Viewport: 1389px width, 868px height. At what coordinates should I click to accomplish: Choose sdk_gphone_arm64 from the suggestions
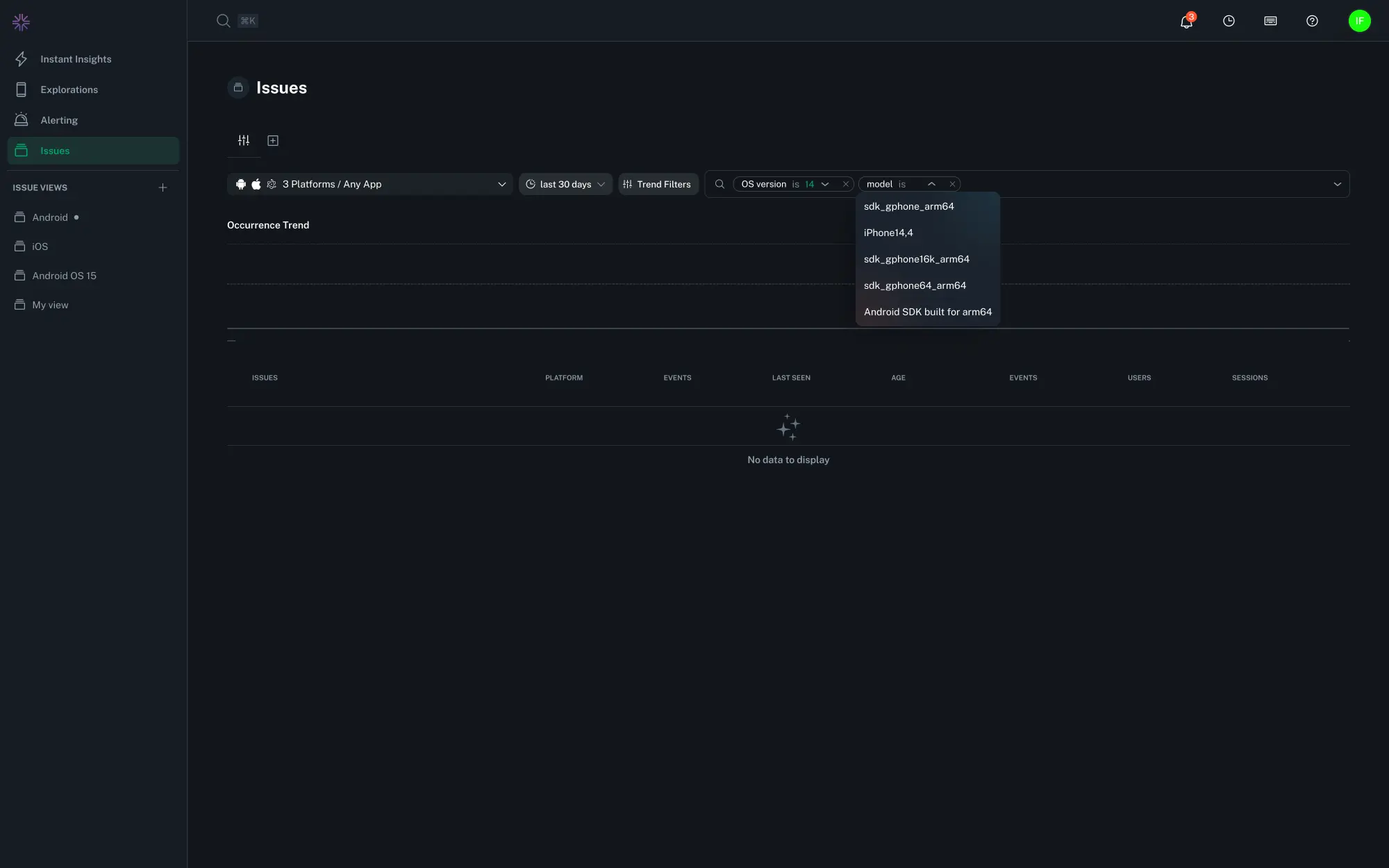point(908,206)
